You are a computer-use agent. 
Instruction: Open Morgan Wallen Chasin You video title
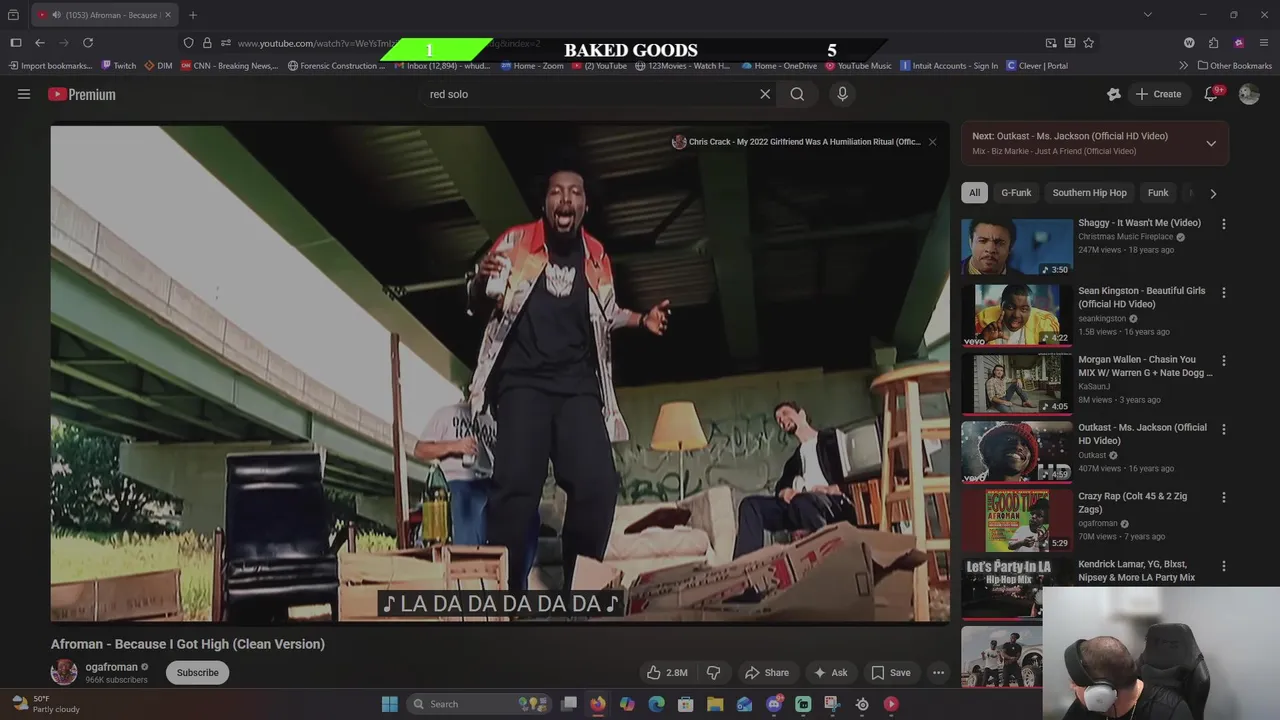(x=1144, y=366)
